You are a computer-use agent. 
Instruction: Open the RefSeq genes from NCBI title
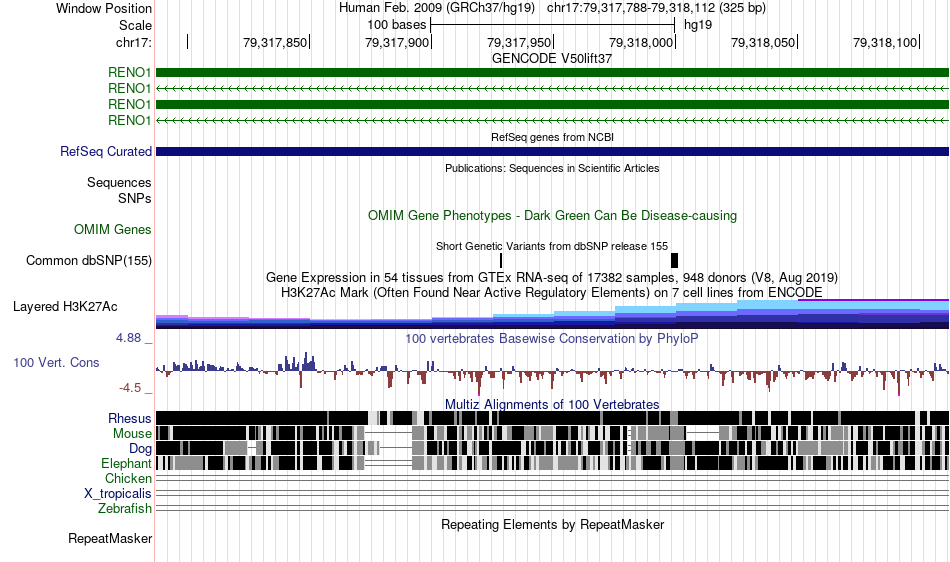[x=552, y=137]
